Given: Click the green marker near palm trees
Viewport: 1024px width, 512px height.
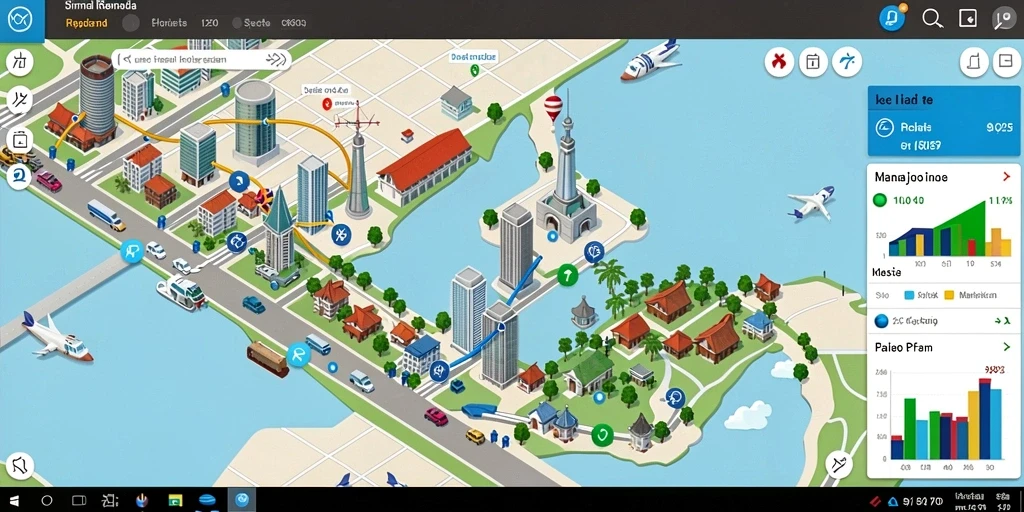Looking at the screenshot, I should 567,275.
